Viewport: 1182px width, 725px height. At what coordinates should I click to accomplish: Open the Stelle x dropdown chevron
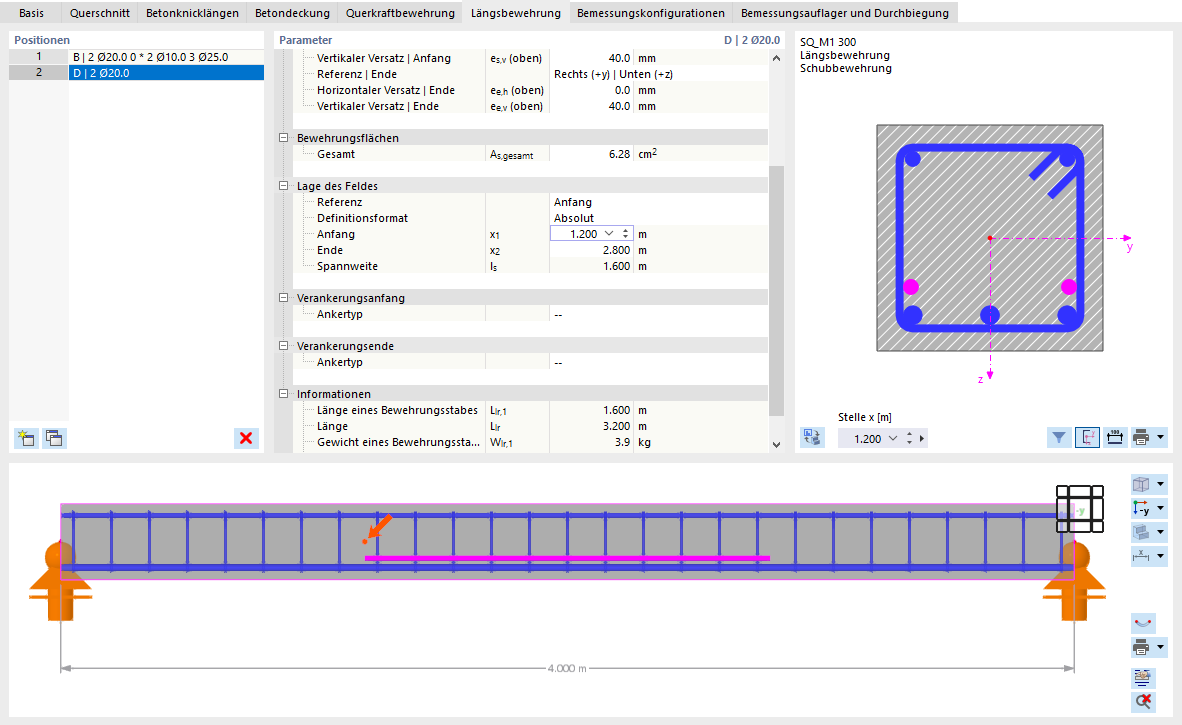coord(893,438)
